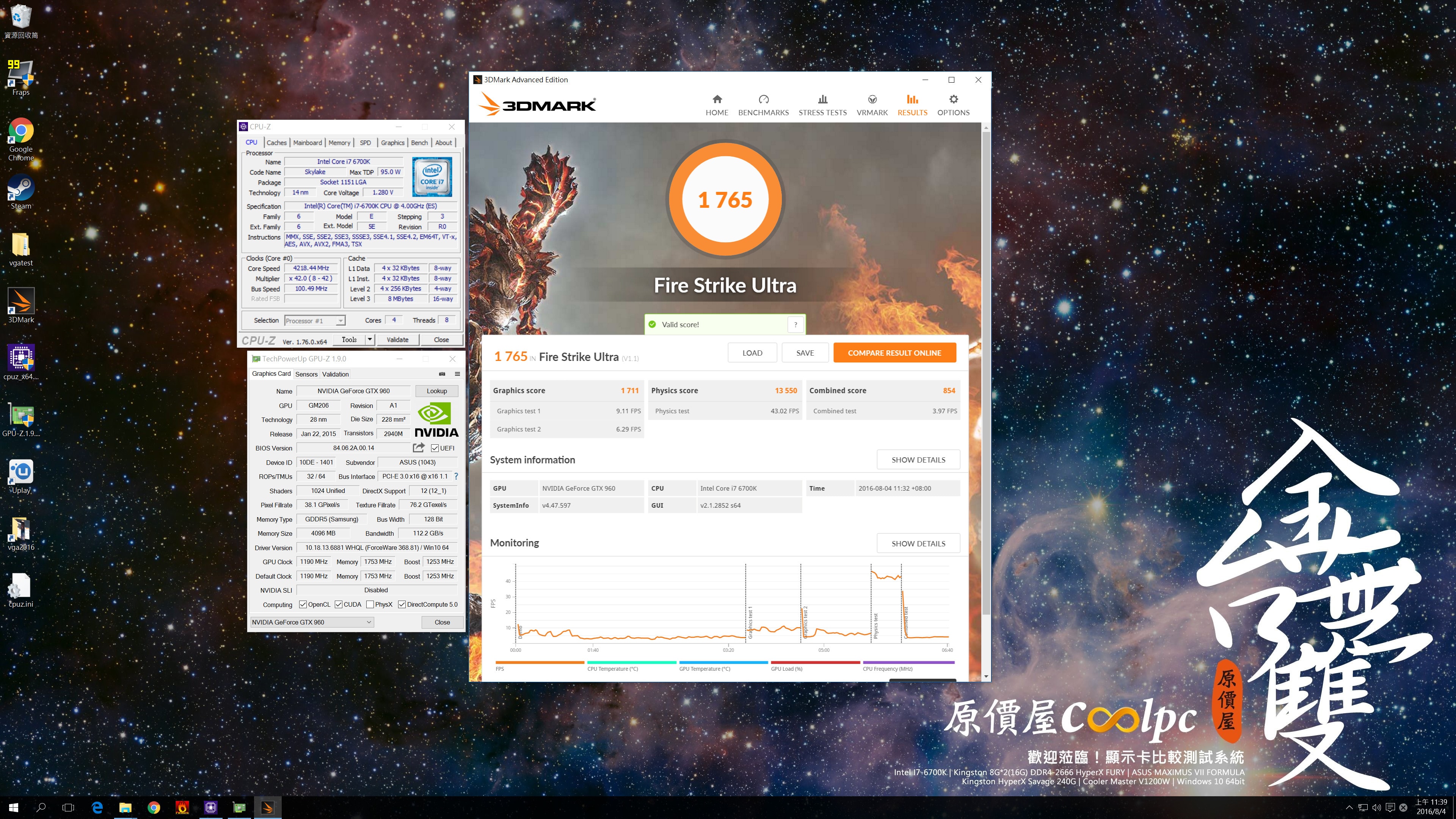
Task: Click the Bus Interface question mark in GPU-Z
Action: pos(455,477)
